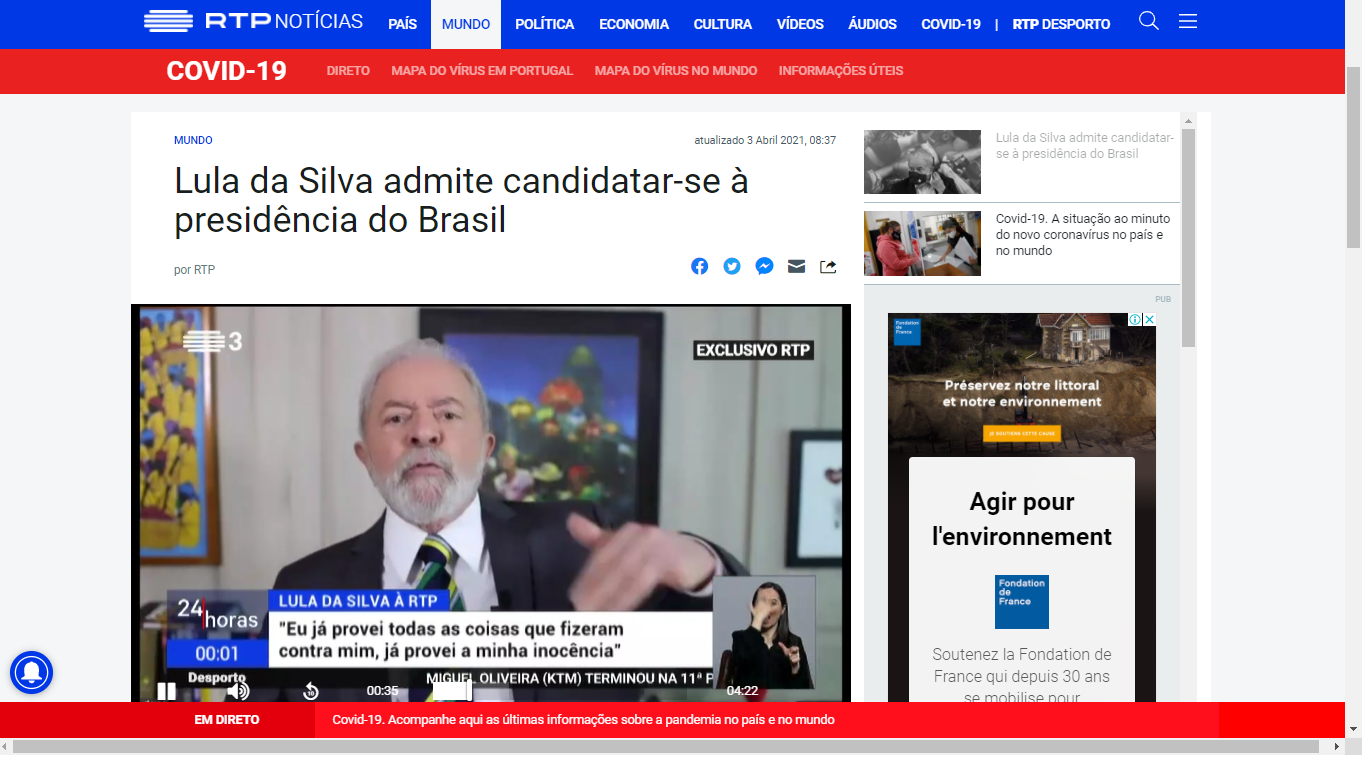Share article on Facebook

[x=700, y=266]
